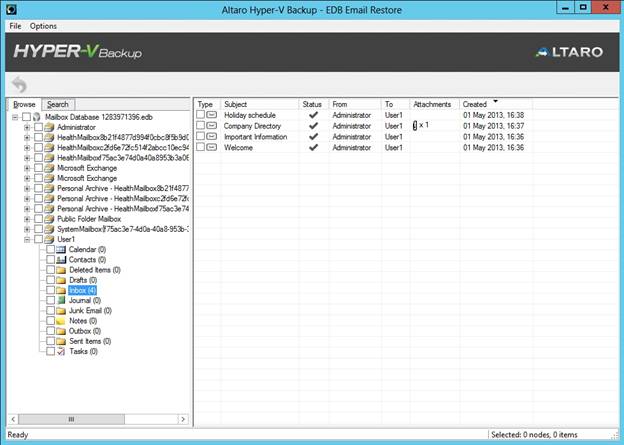Expand the HealthMailbox8b21f4877 node

tap(27, 138)
